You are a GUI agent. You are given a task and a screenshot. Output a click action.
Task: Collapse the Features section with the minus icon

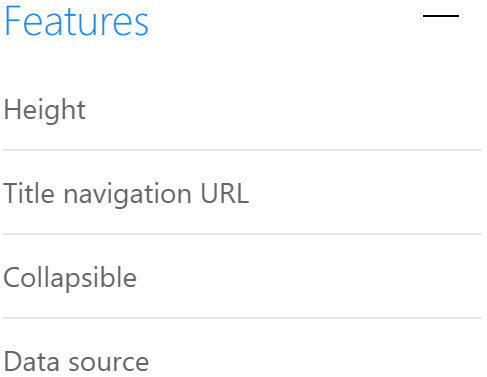coord(441,16)
